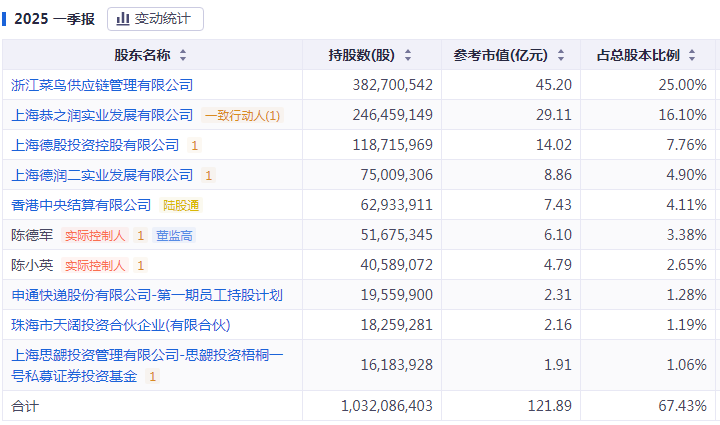Screen dimensions: 720x425
Task: Open 上海思勰投资管理有限公司 fund link
Action: (x=147, y=365)
